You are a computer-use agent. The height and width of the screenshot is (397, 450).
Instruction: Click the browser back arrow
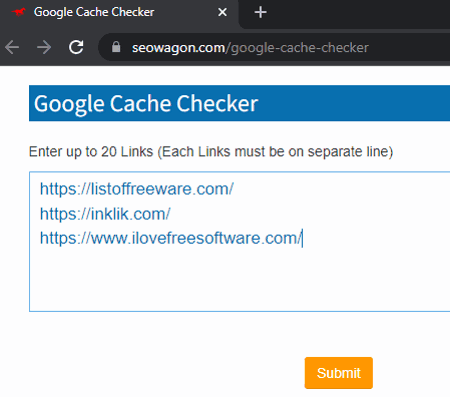tap(12, 47)
